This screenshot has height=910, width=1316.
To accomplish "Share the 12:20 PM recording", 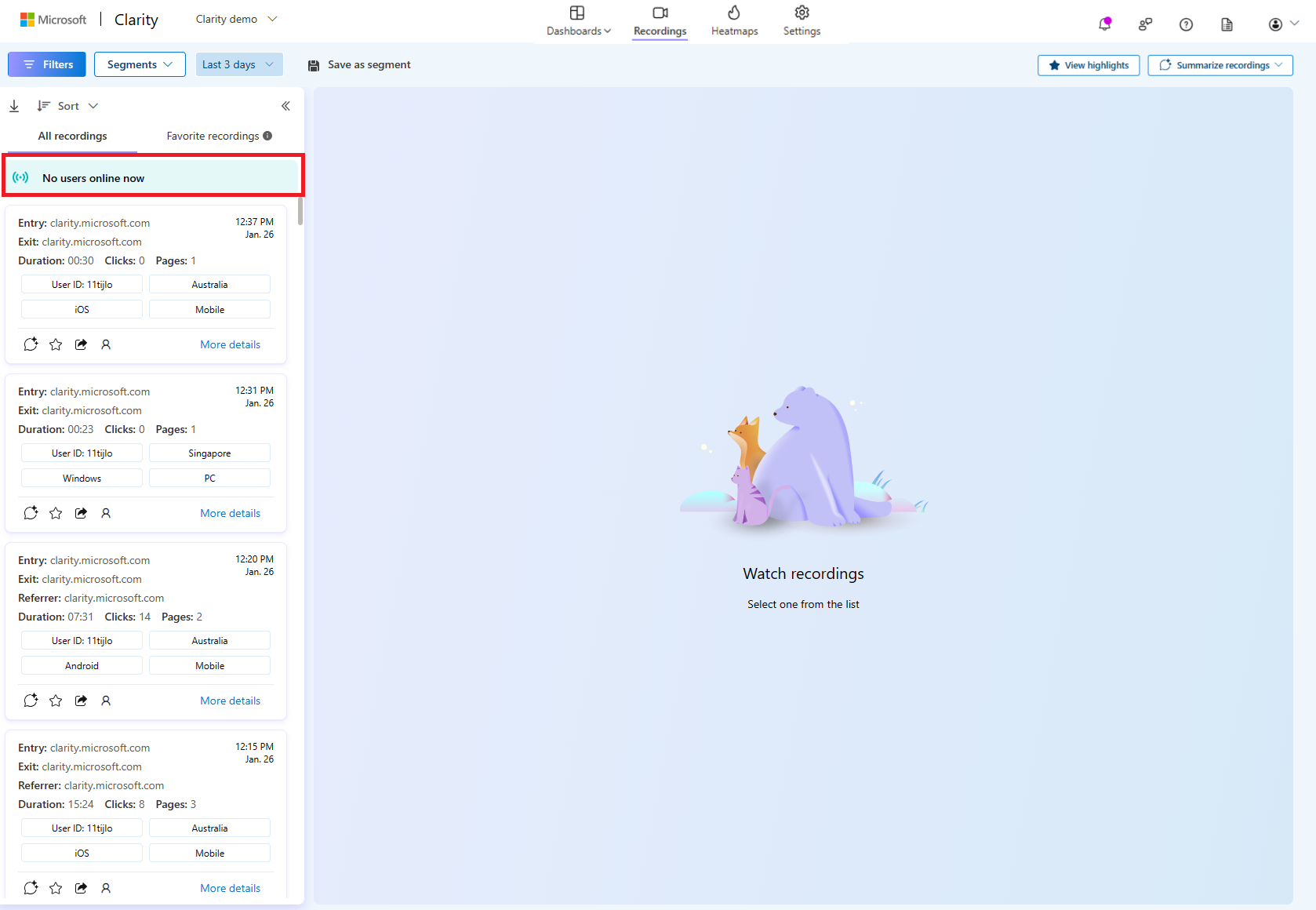I will tap(81, 701).
